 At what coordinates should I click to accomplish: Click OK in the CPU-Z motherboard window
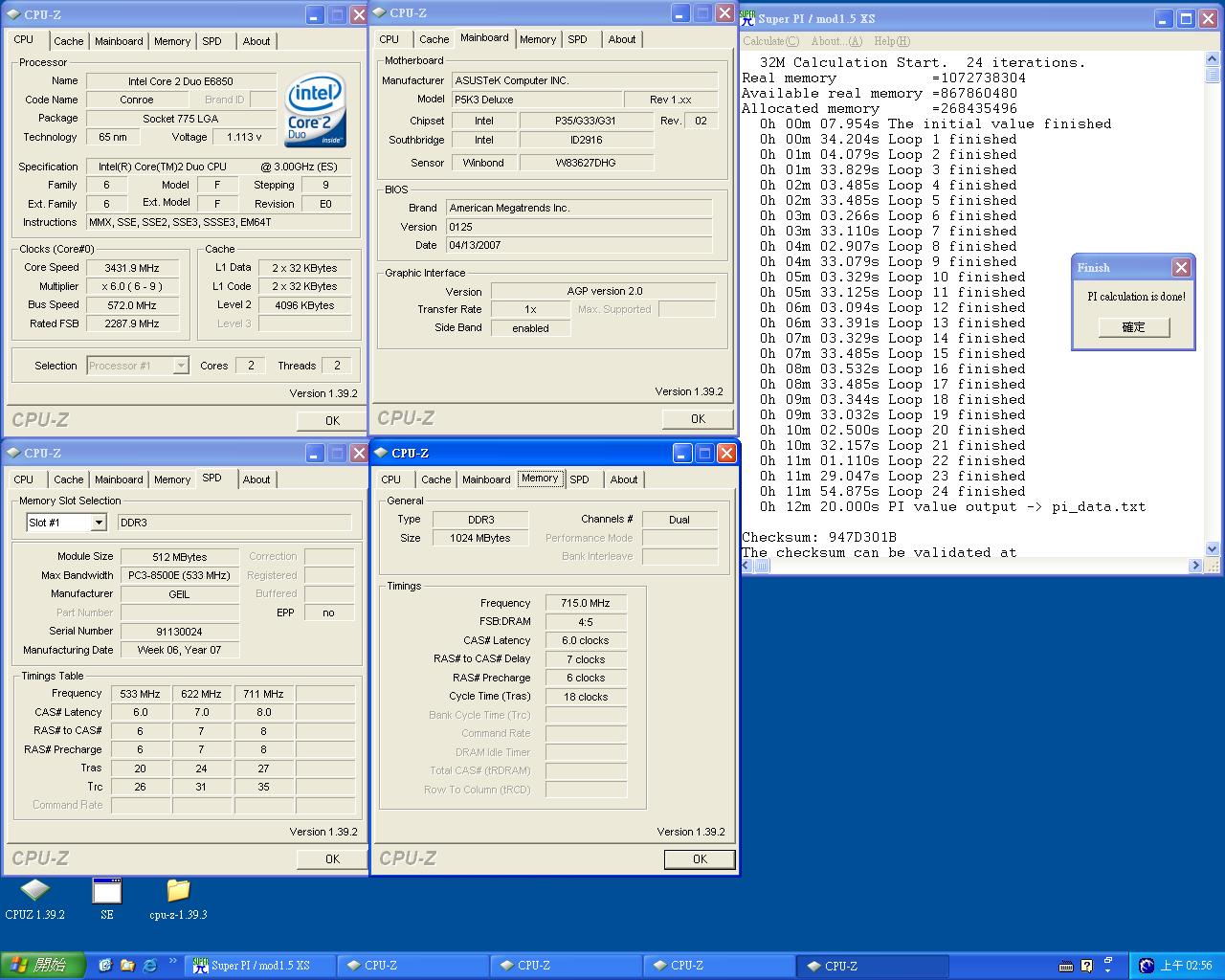[698, 418]
